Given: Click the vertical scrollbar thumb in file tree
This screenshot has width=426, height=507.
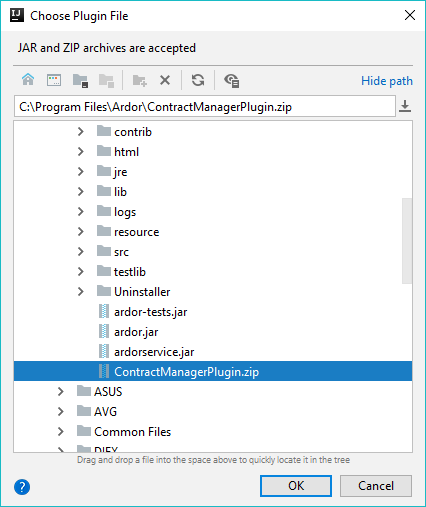Looking at the screenshot, I should tap(407, 241).
